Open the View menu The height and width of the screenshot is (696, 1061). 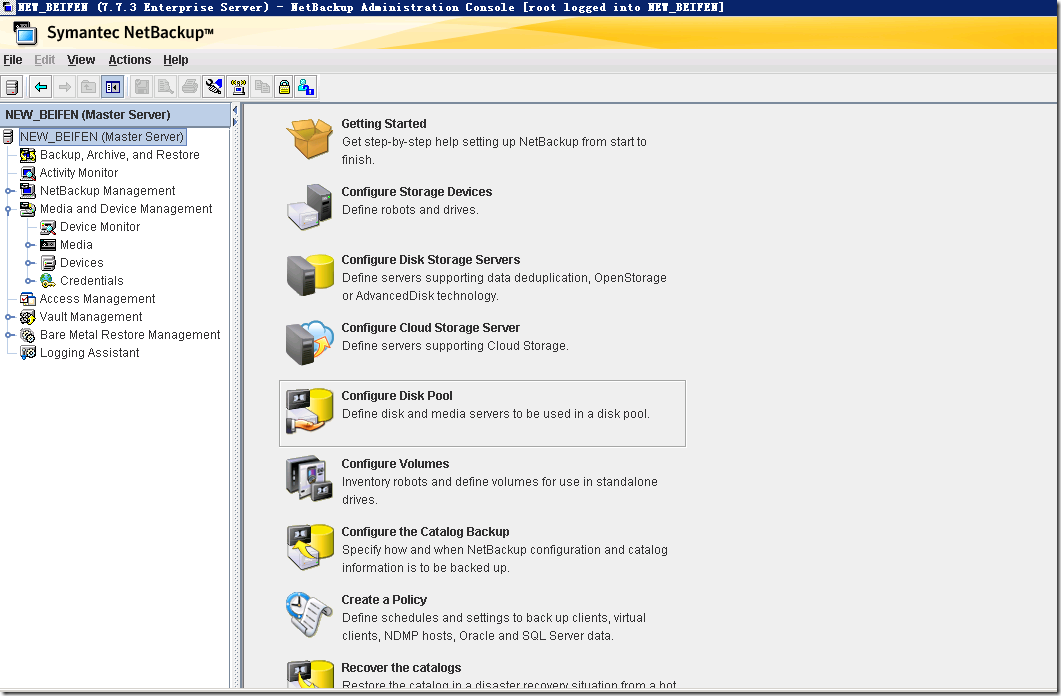pyautogui.click(x=81, y=60)
